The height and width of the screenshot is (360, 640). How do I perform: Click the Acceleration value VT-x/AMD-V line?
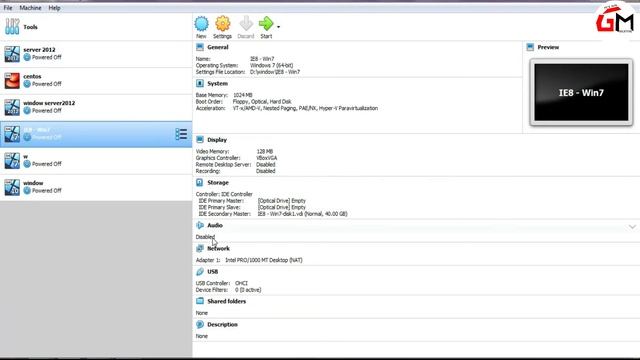click(x=305, y=108)
